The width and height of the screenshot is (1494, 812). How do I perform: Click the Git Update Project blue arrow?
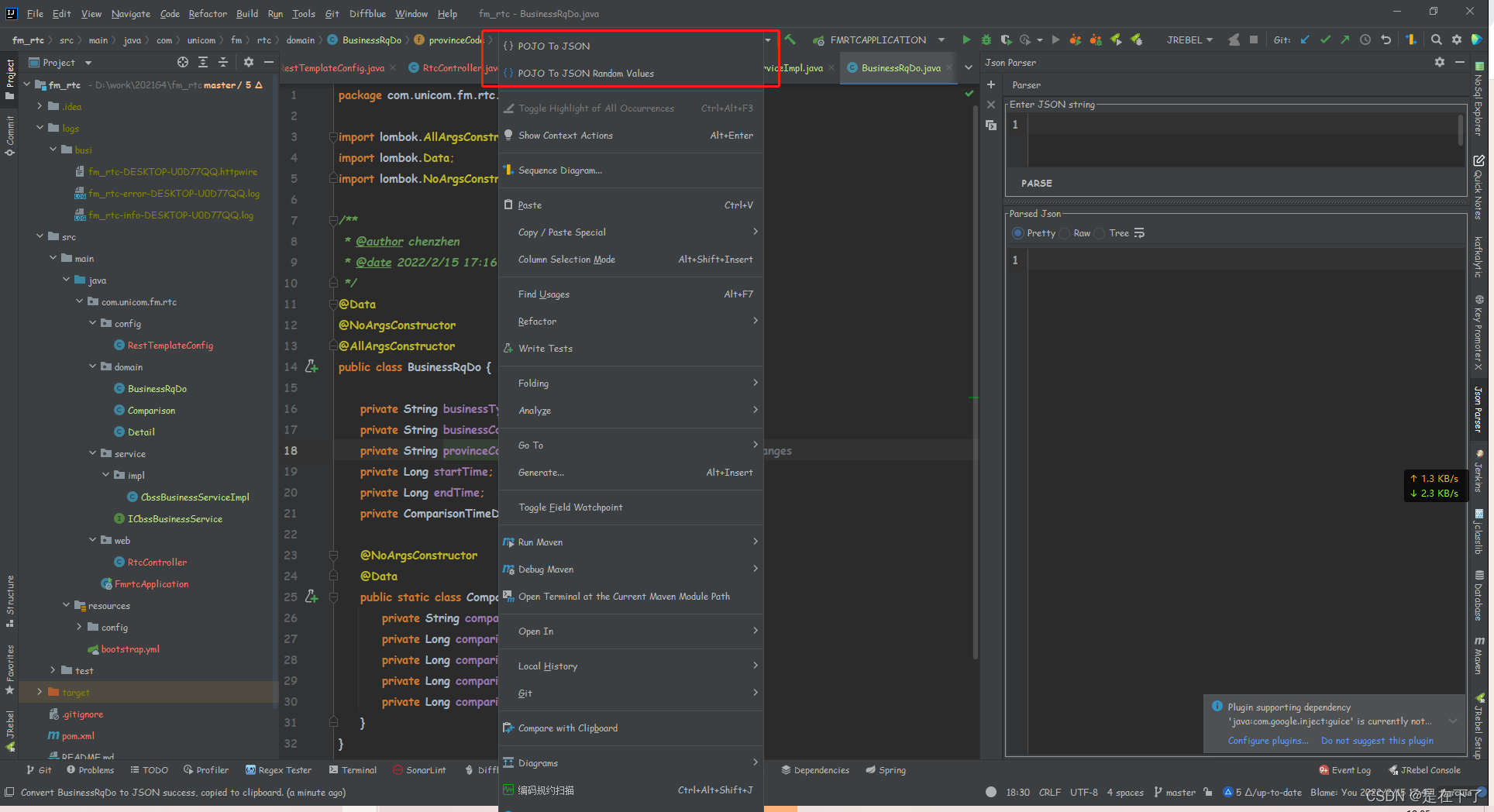pyautogui.click(x=1305, y=40)
